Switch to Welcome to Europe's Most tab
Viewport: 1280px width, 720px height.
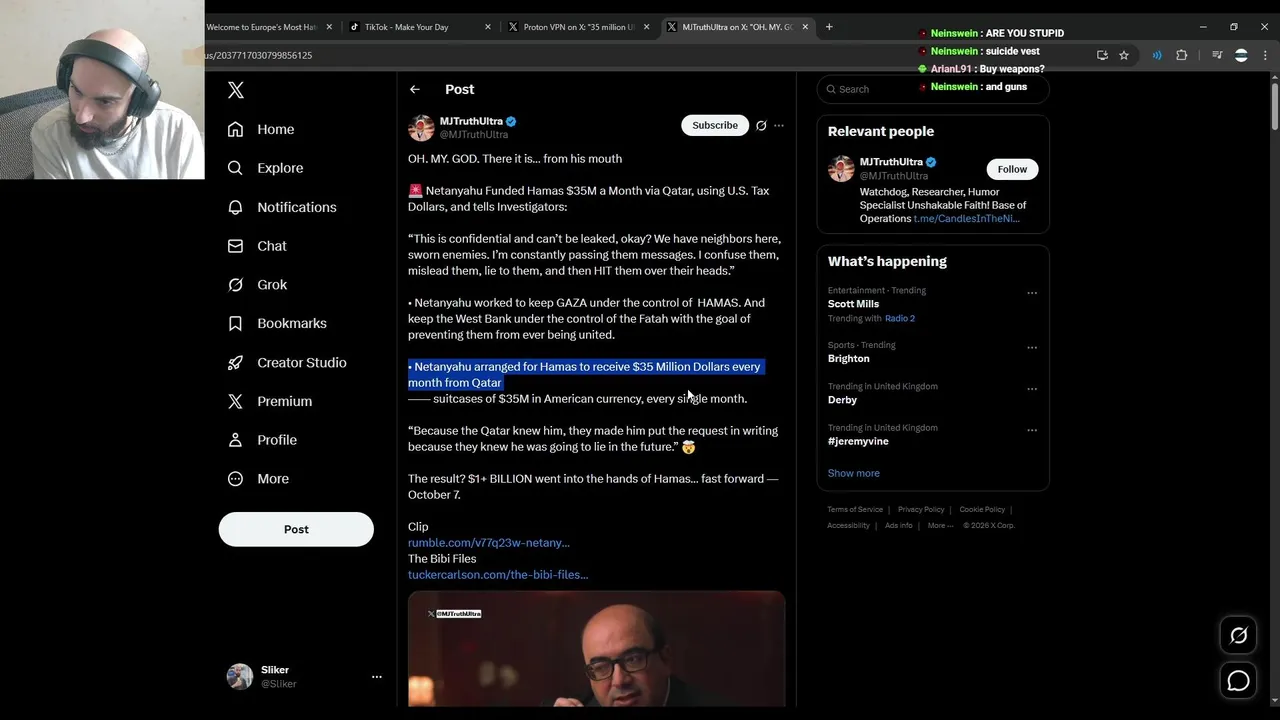pos(262,27)
